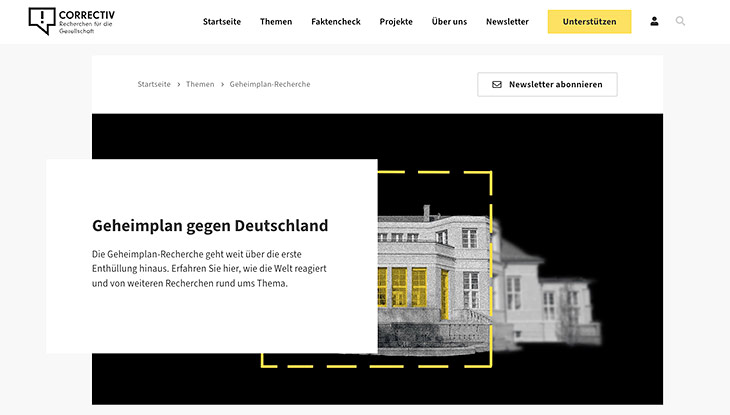The image size is (730, 415).
Task: Open the Faktencheck menu item
Action: [336, 21]
